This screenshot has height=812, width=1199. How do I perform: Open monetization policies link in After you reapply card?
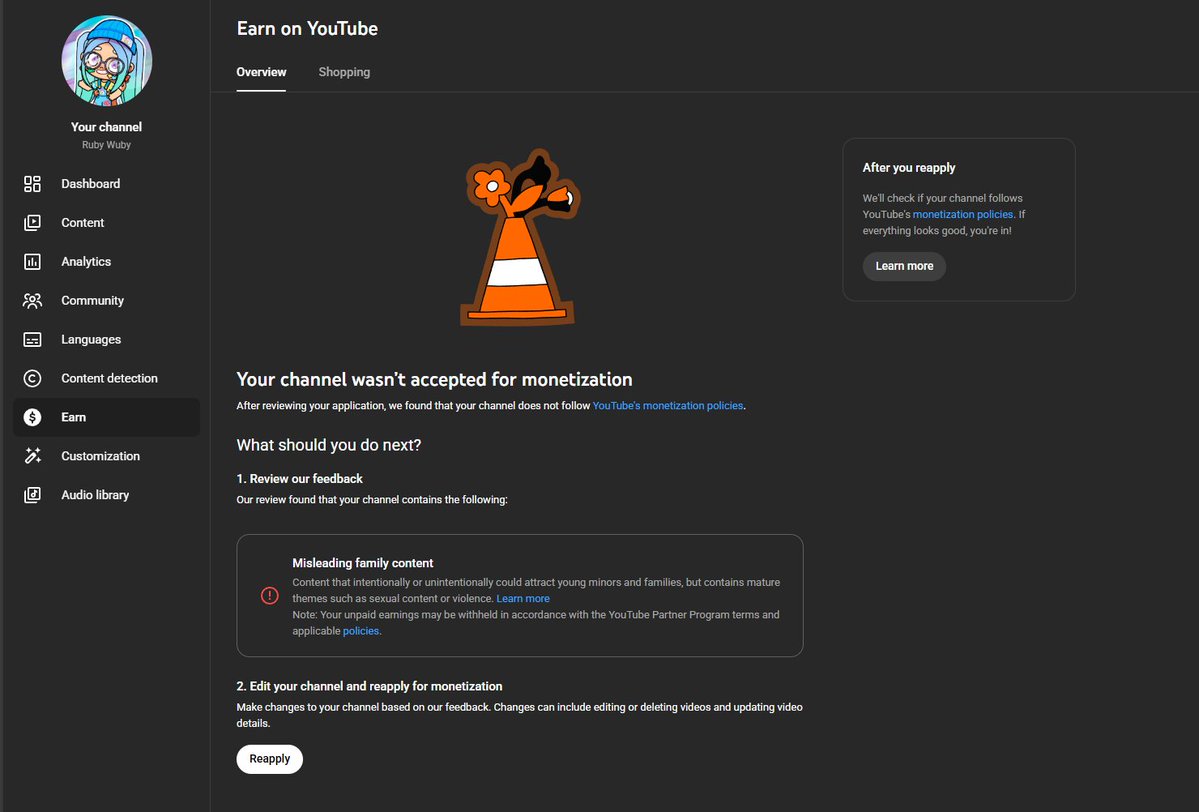click(x=963, y=215)
